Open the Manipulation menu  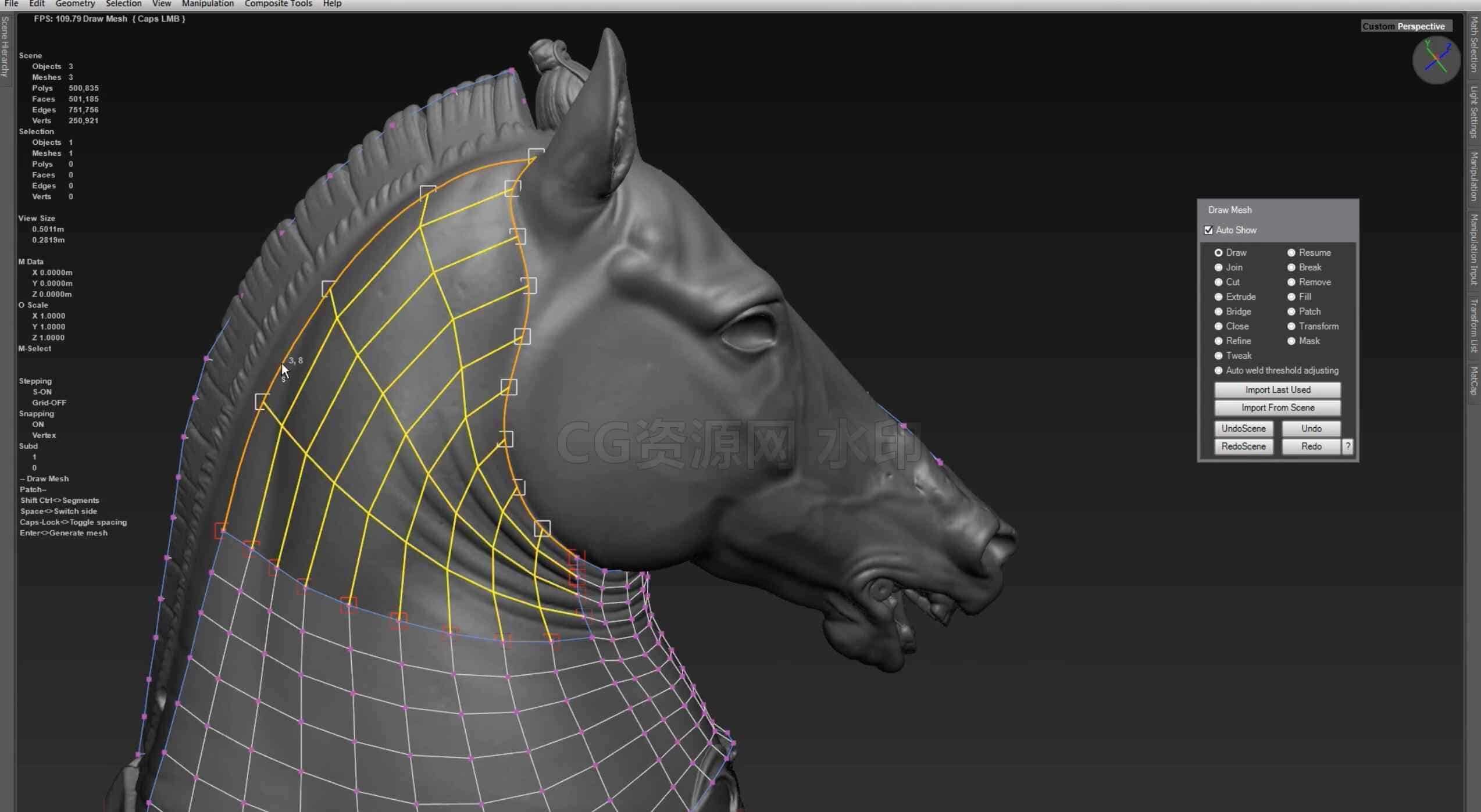208,4
